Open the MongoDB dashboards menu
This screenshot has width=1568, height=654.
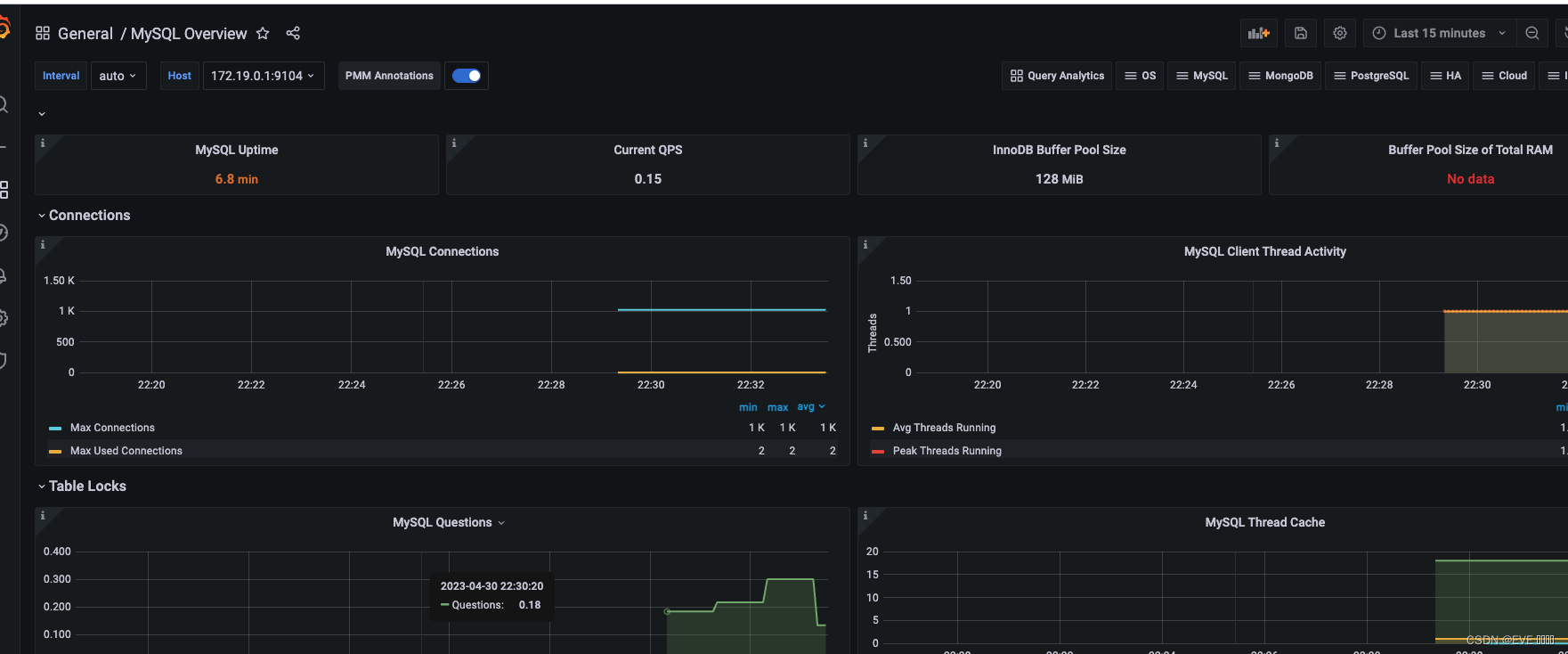pos(1280,76)
